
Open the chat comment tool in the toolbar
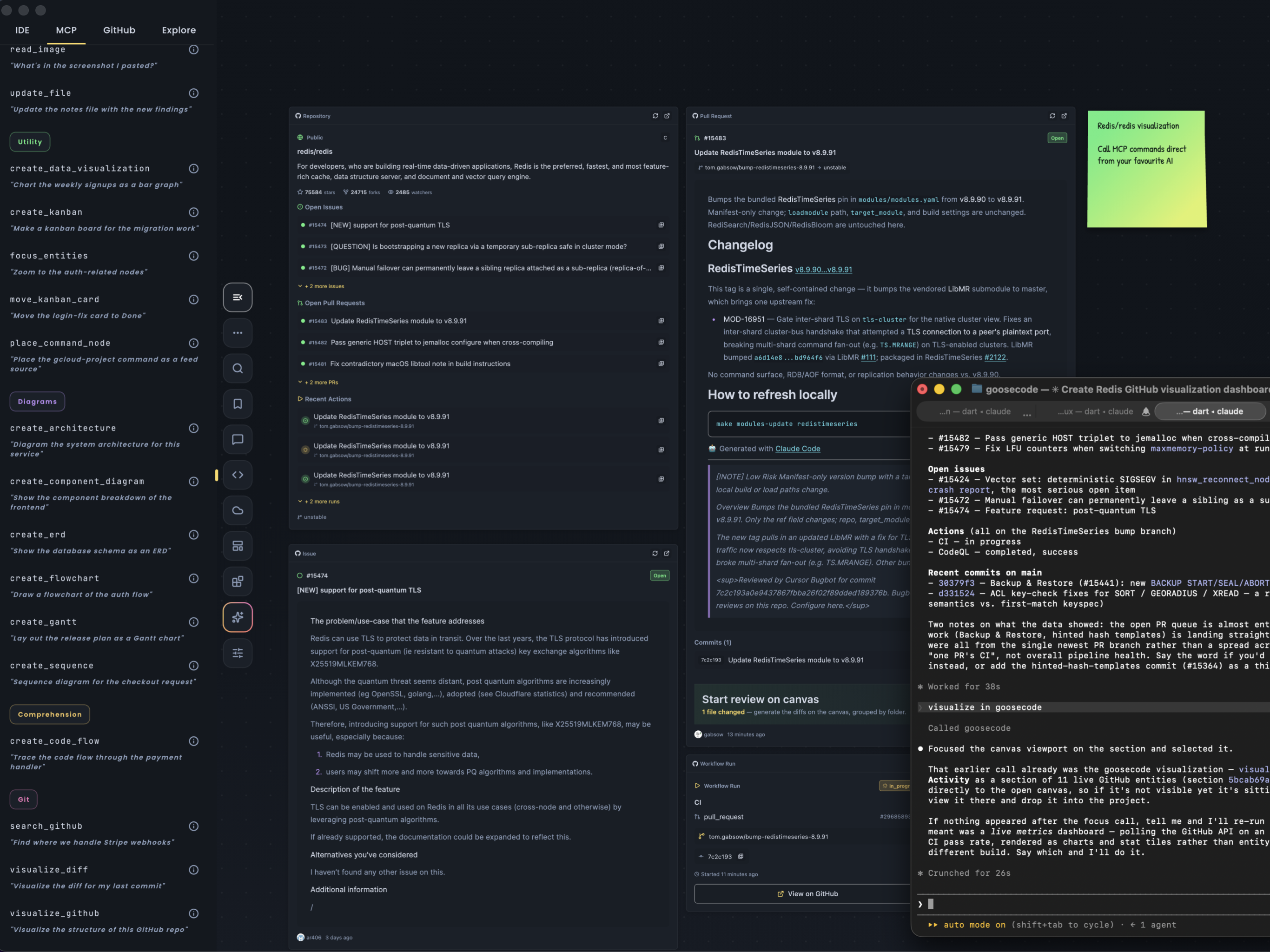coord(237,440)
